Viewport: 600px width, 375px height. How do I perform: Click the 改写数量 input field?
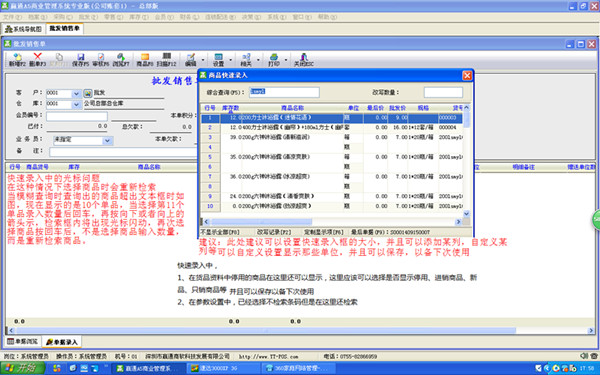(x=443, y=92)
